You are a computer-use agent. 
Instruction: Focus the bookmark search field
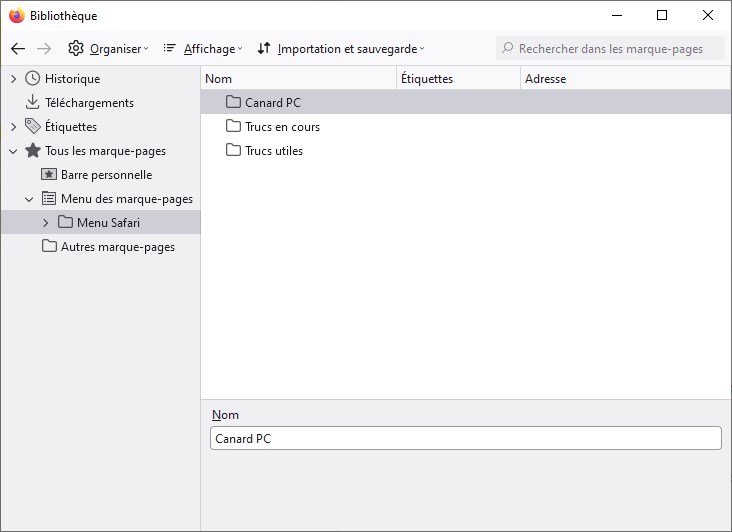610,49
